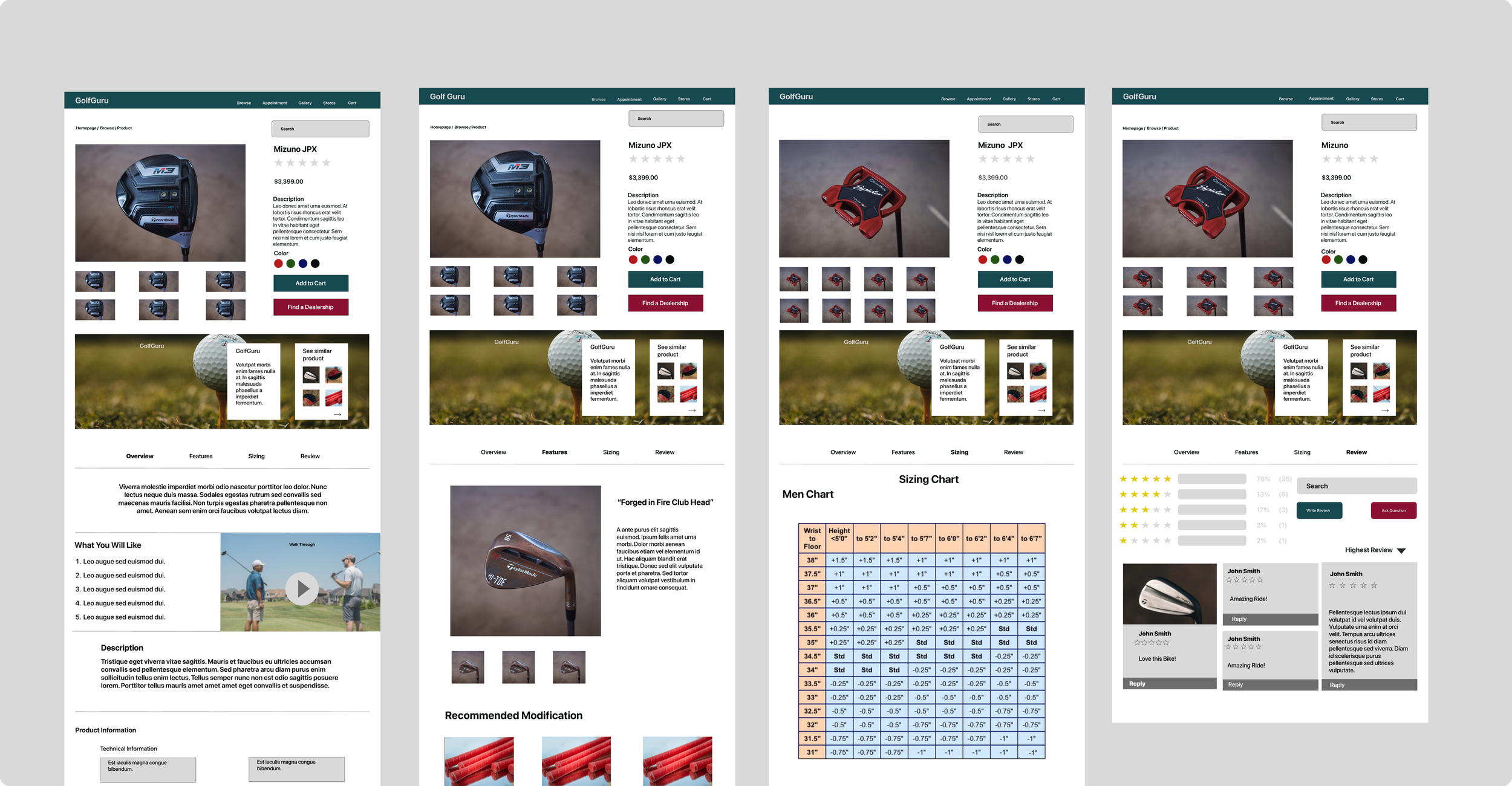Click the green Write Review button

[1319, 510]
